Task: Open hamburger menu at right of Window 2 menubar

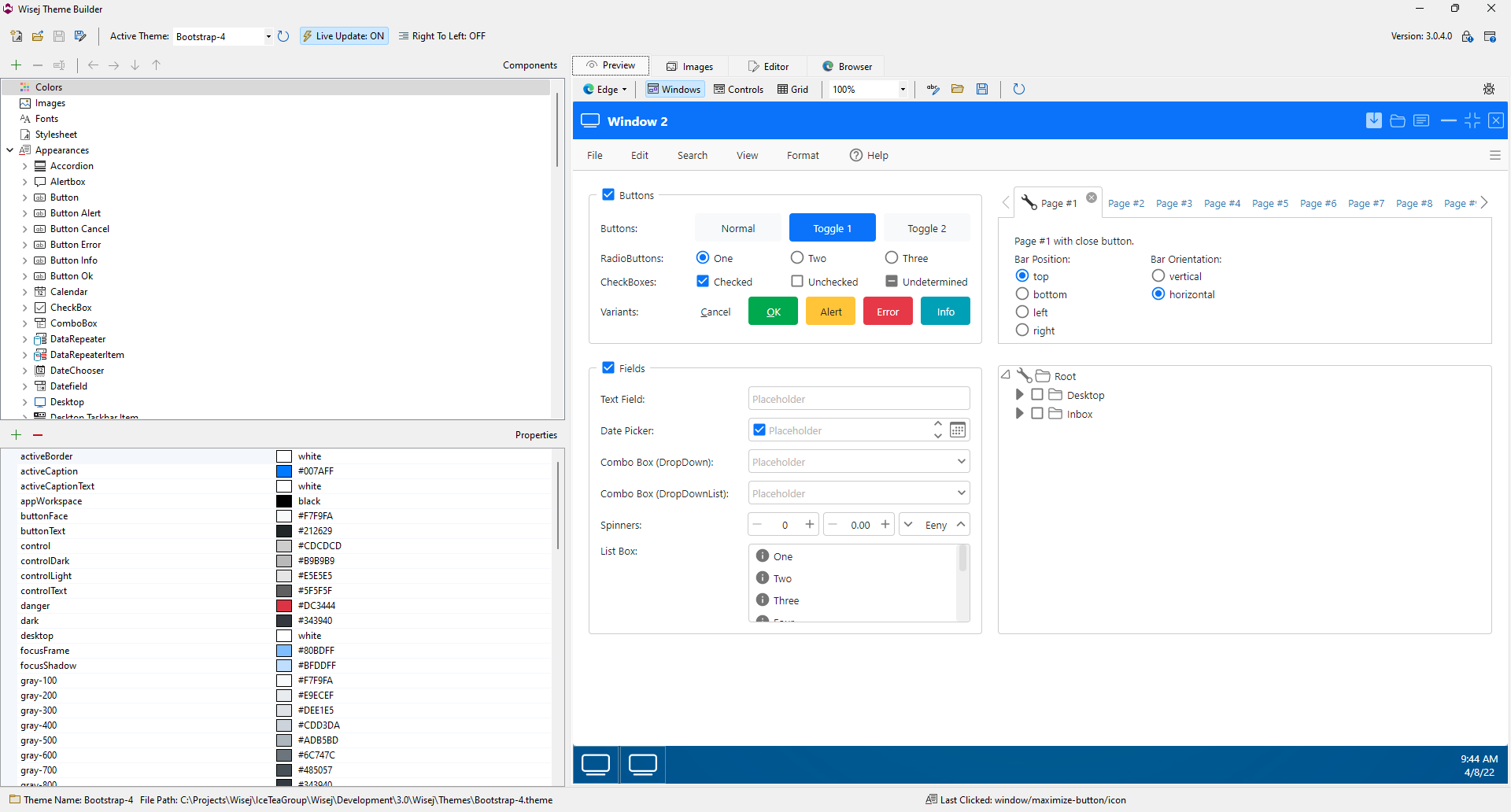Action: pos(1495,156)
